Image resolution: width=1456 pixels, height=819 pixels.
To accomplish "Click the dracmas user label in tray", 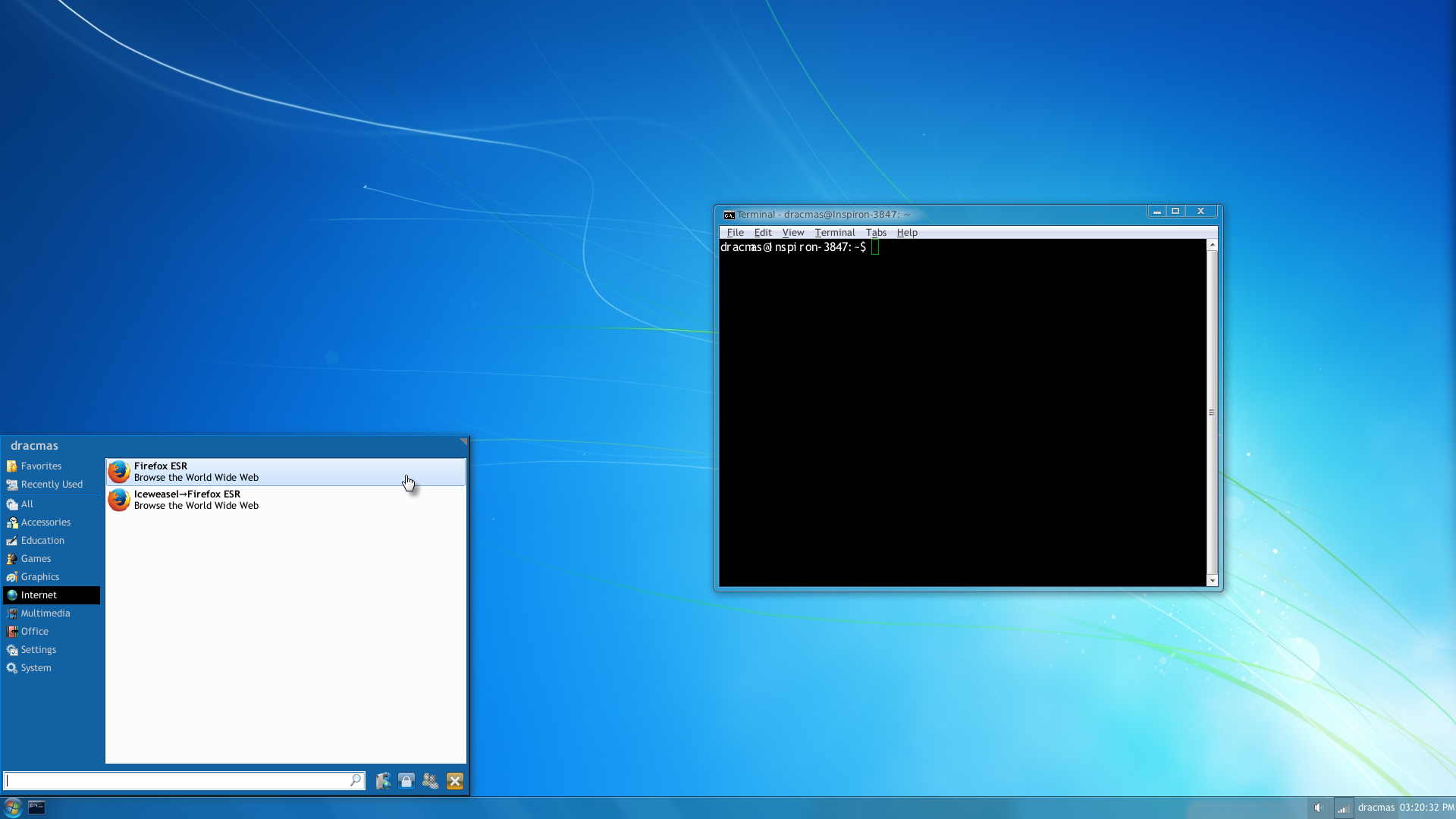I will (1376, 808).
